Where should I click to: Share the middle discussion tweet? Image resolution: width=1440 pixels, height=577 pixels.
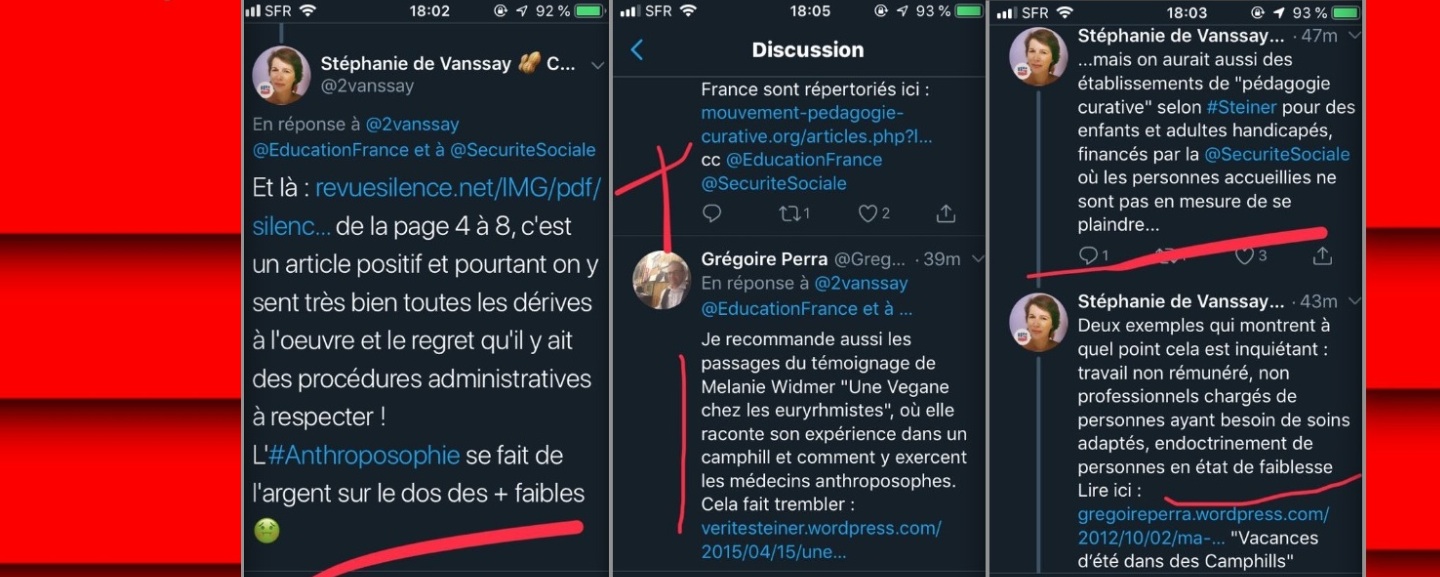click(x=945, y=213)
